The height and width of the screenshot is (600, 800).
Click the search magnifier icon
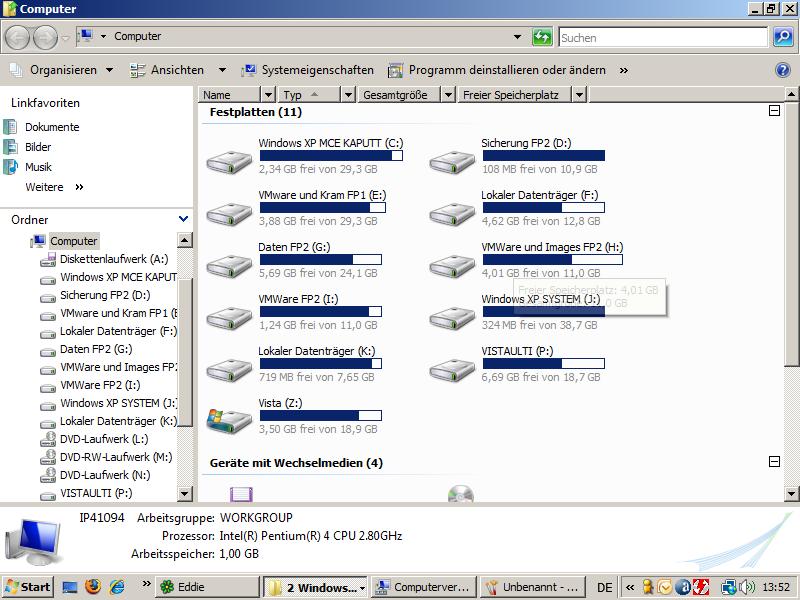tap(783, 37)
